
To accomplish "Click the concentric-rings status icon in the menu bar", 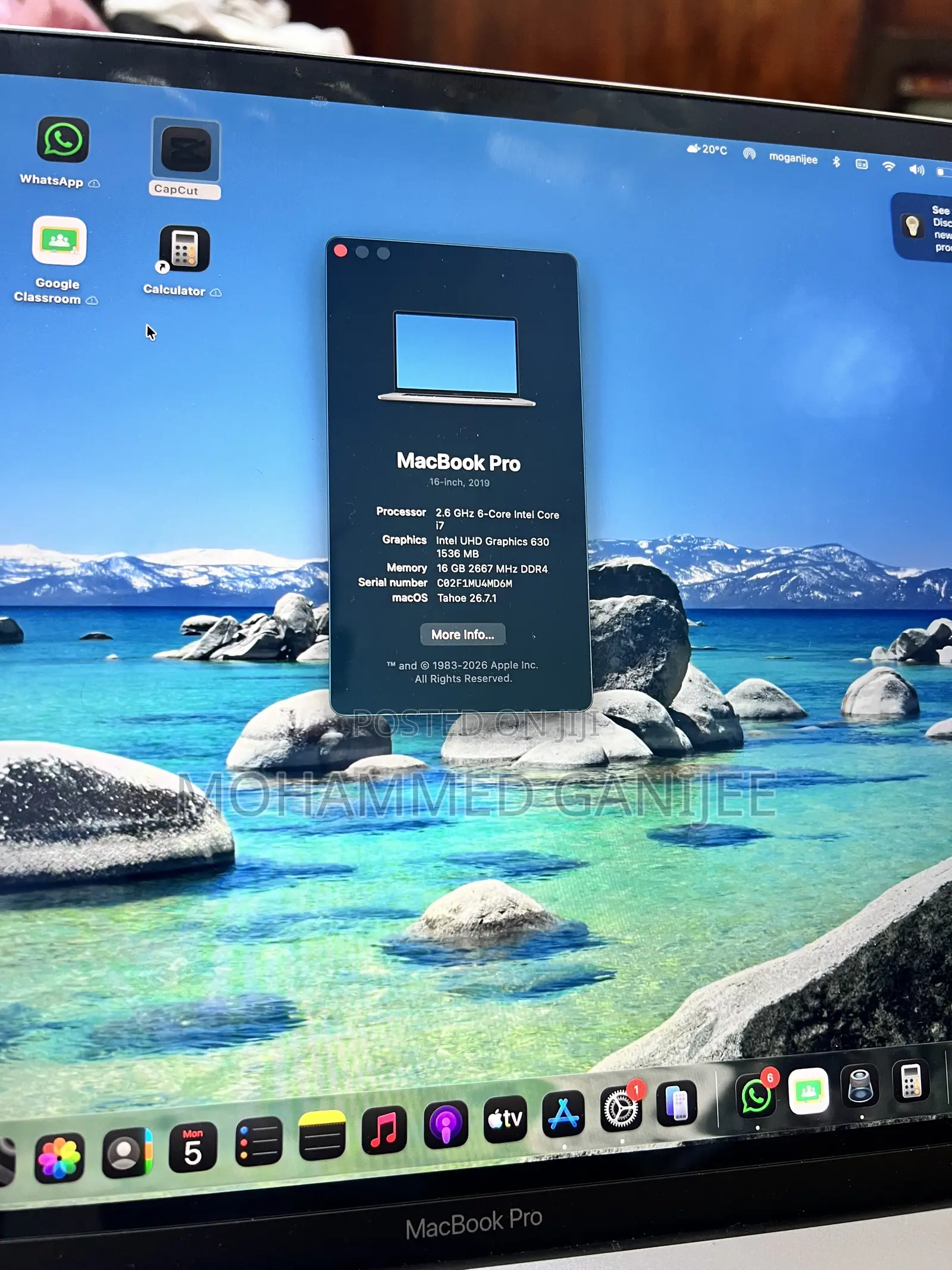I will pyautogui.click(x=749, y=154).
